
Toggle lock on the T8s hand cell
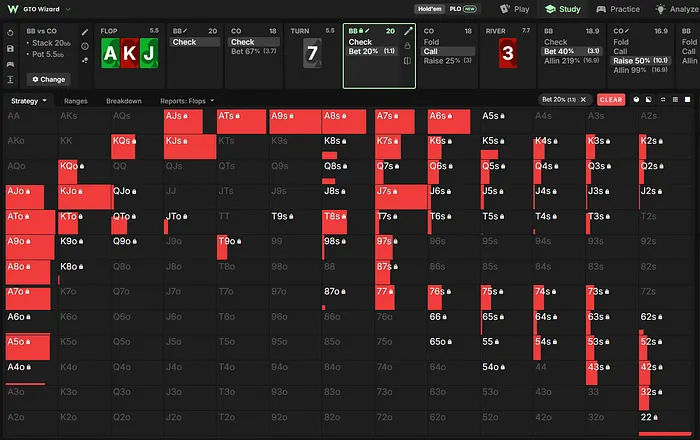(x=344, y=216)
